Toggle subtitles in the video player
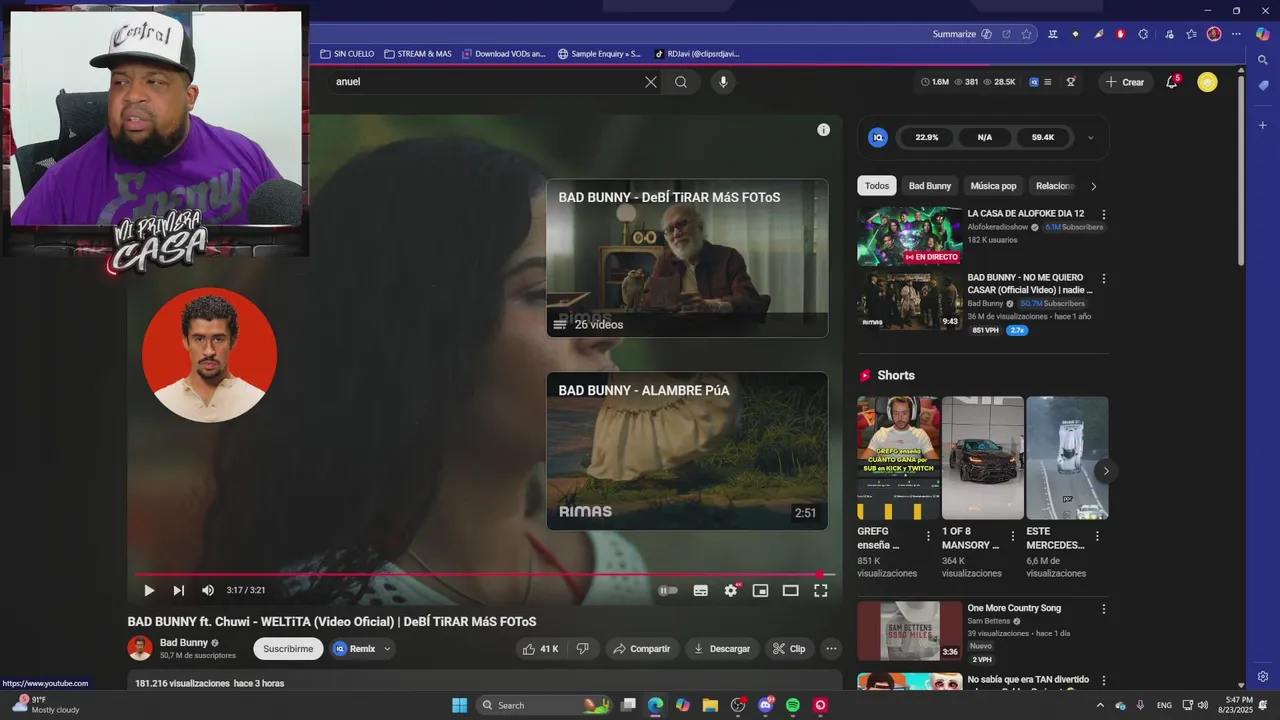The image size is (1280, 720). click(700, 590)
